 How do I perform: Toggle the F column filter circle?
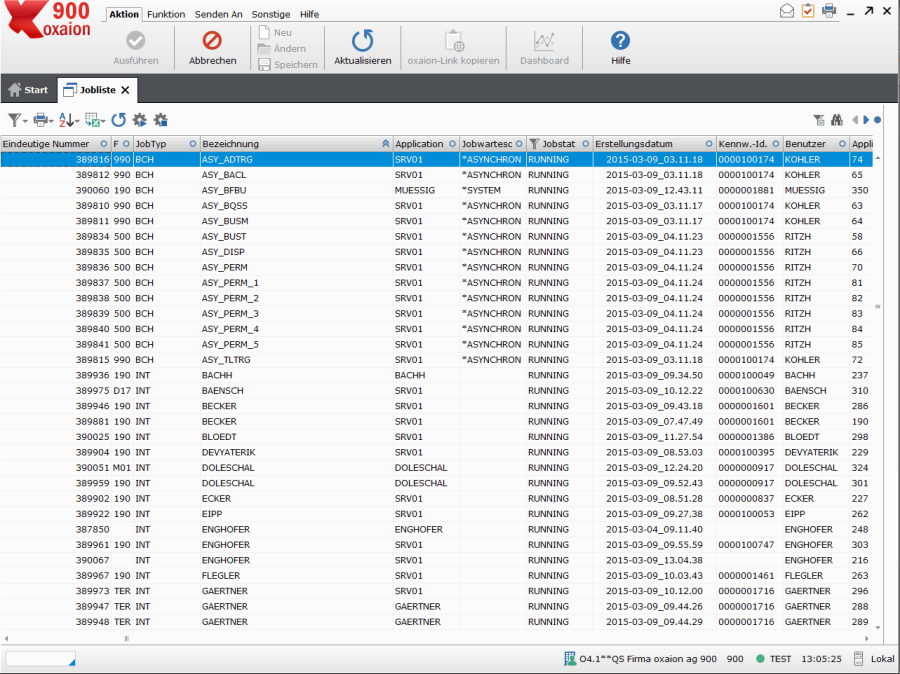[x=126, y=144]
